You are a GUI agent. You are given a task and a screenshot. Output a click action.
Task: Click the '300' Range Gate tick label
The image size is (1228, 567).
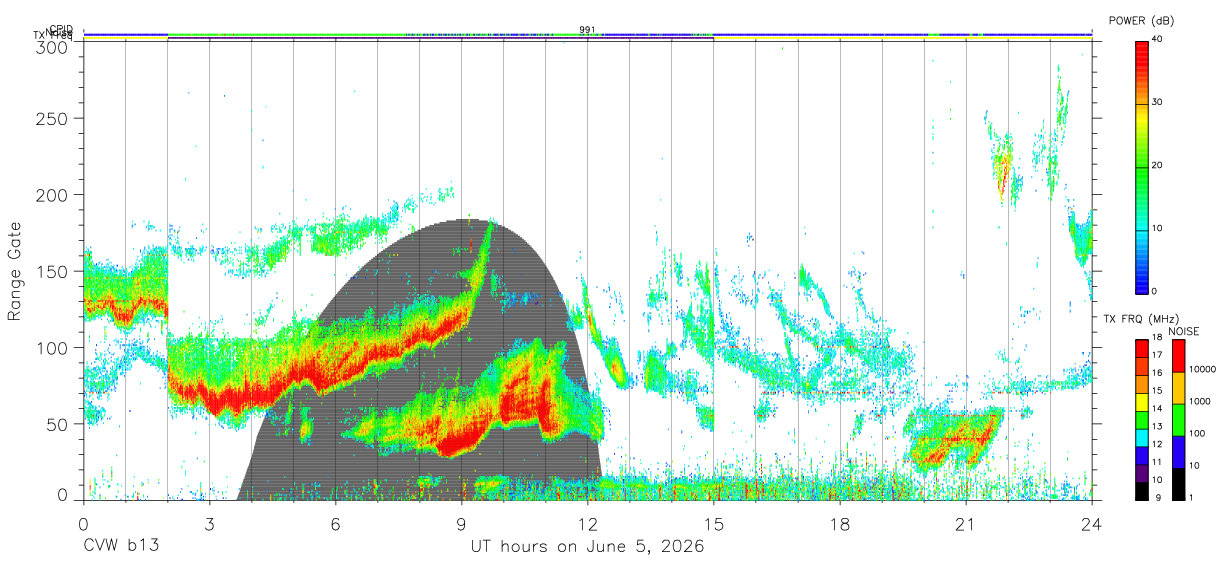[x=51, y=47]
